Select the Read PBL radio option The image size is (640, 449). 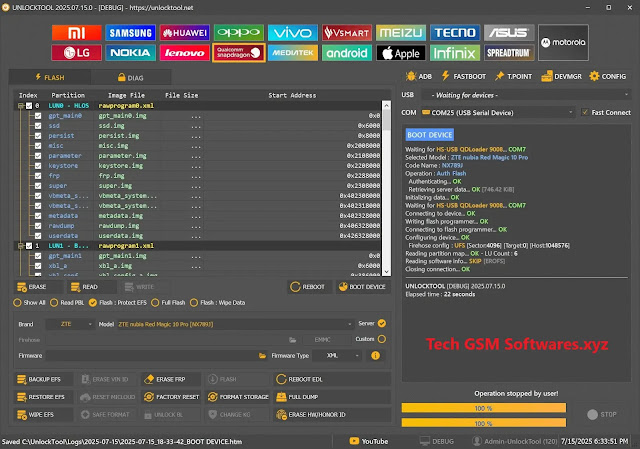pos(67,302)
